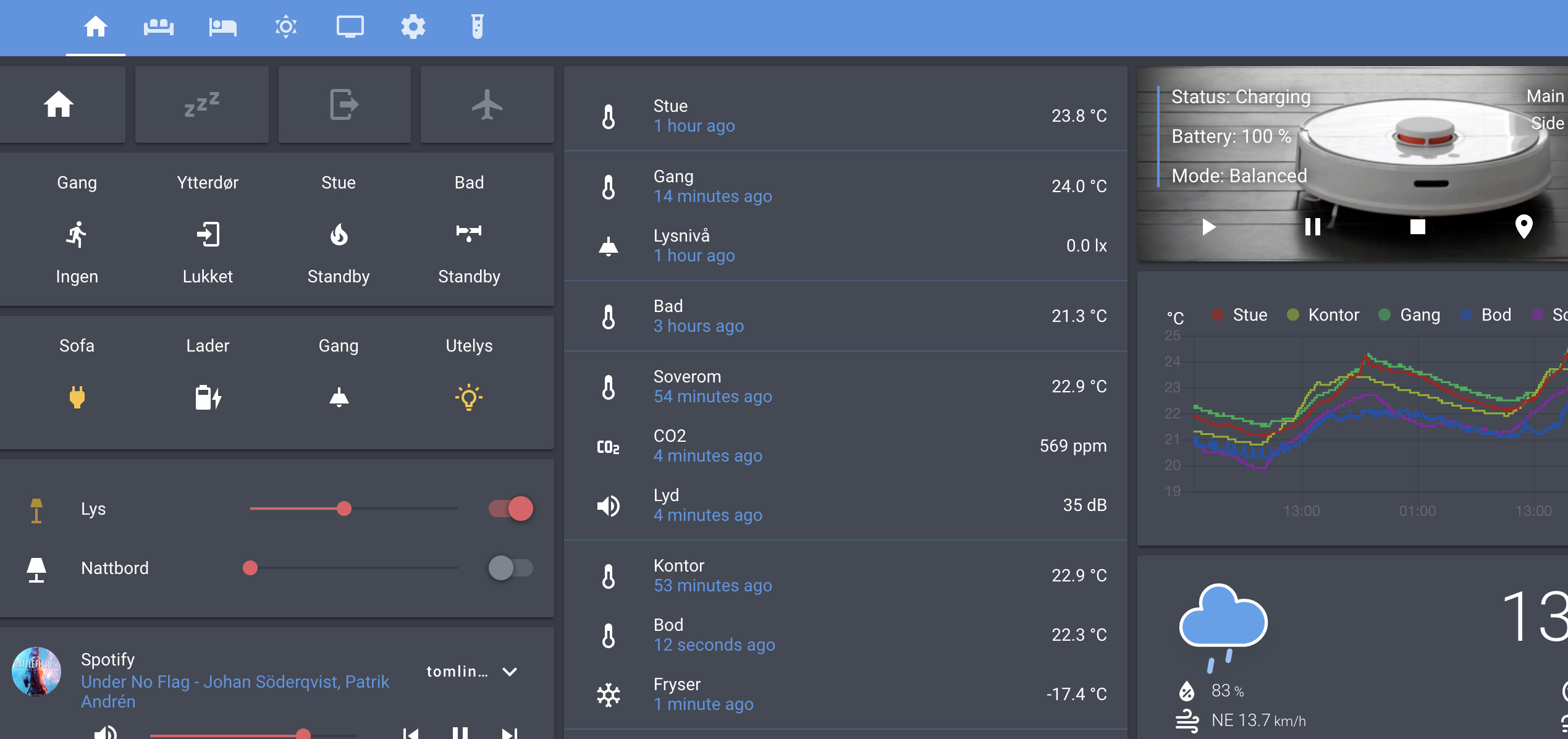Image resolution: width=1568 pixels, height=739 pixels.
Task: Select the Stue room tab
Action: point(338,182)
